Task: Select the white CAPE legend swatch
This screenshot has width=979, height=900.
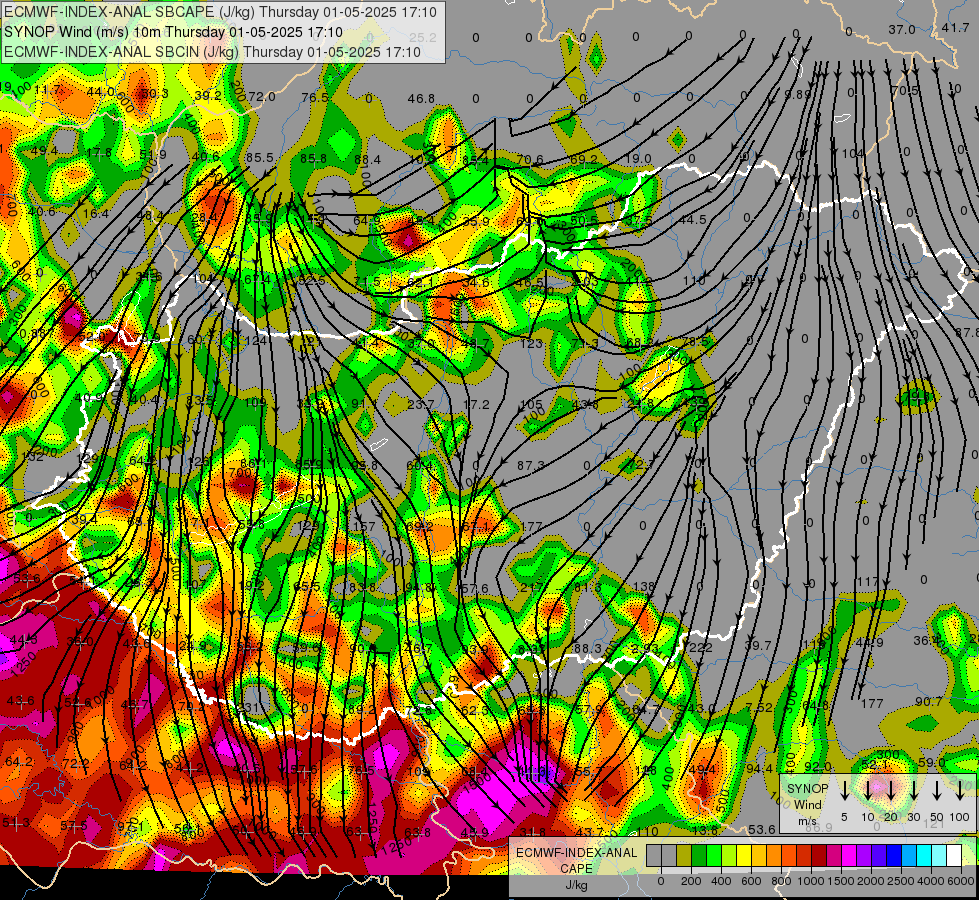Action: 954,855
